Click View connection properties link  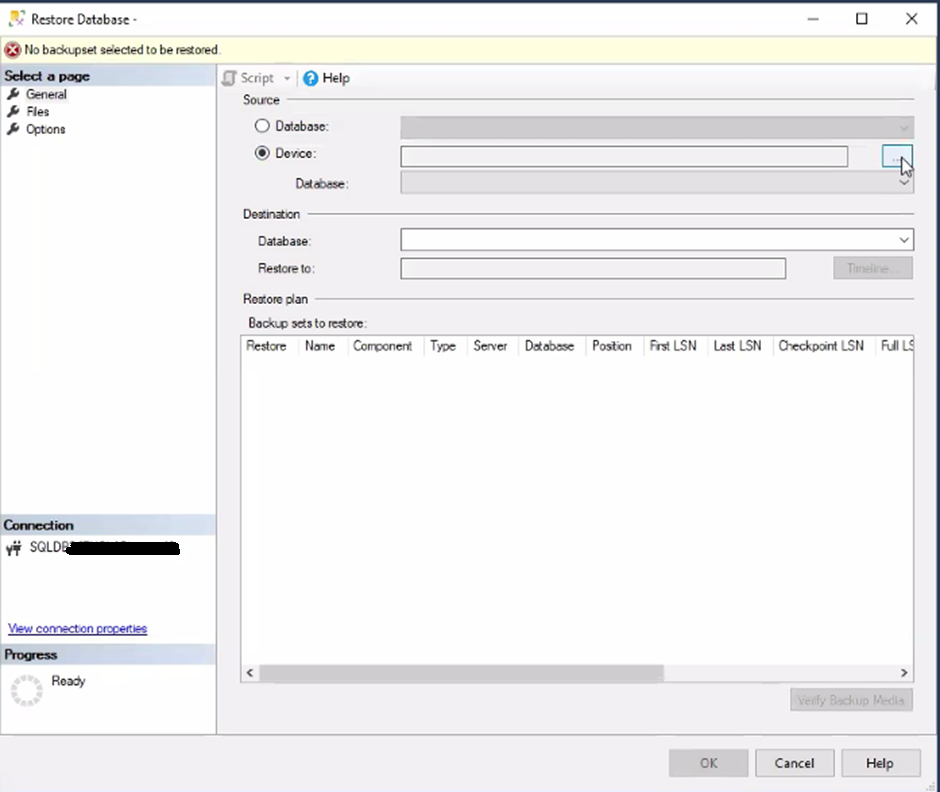tap(77, 629)
